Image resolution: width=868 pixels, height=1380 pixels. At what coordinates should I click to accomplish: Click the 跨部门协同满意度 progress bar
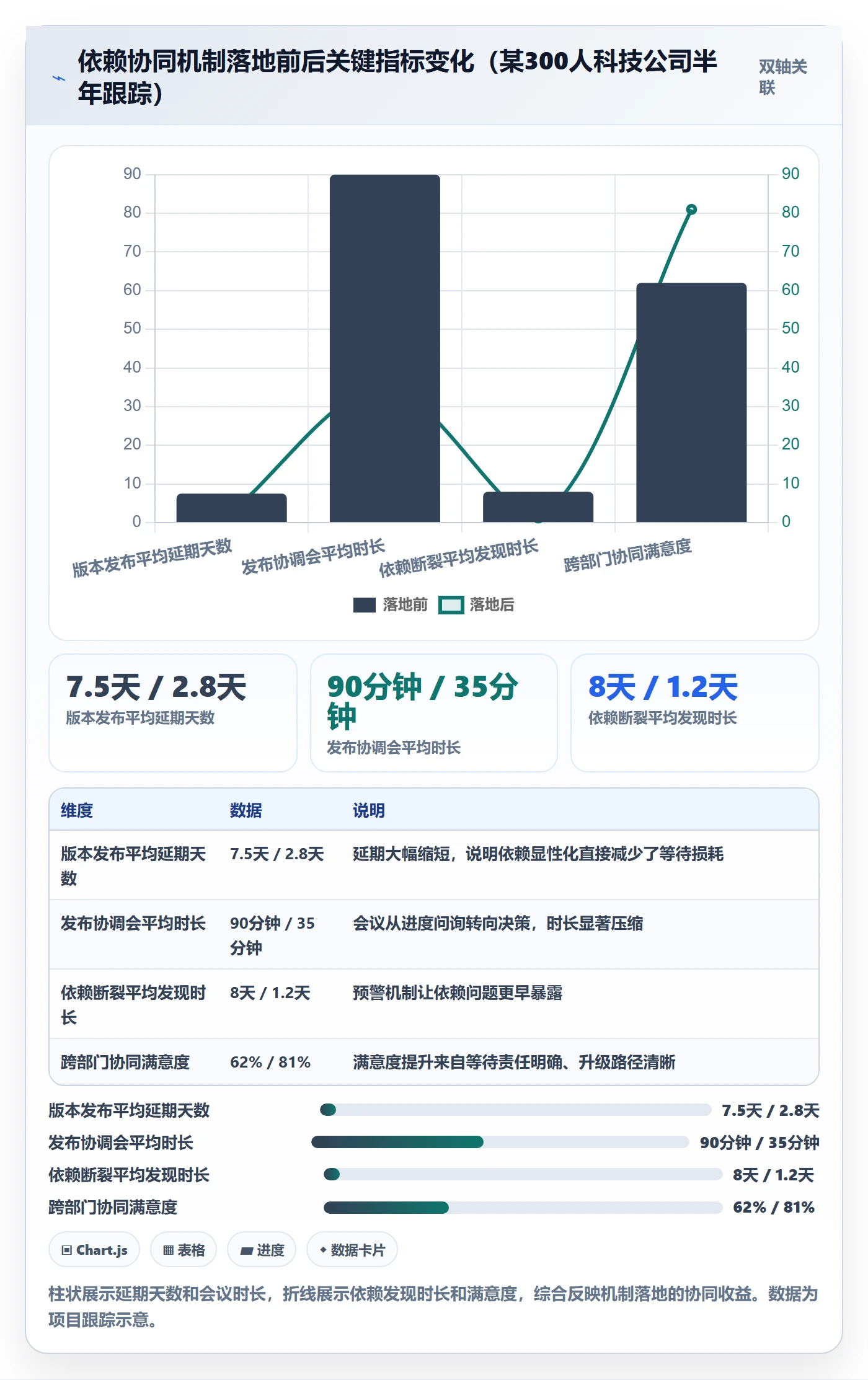(x=523, y=1207)
